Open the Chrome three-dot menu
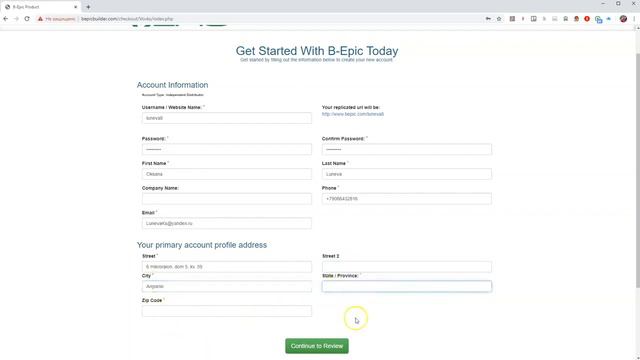Screen dimensions: 640x360 pyautogui.click(x=634, y=19)
